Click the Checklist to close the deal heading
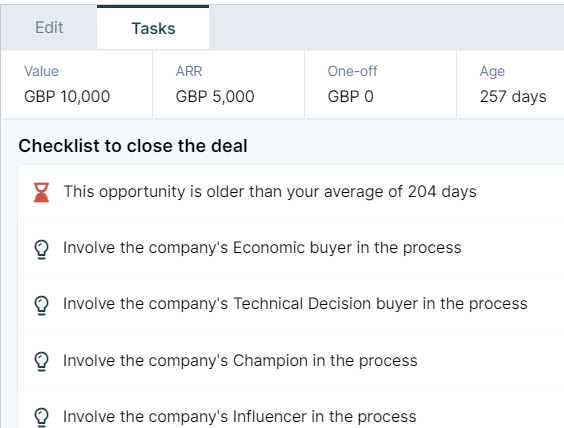564x428 pixels. pos(133,146)
